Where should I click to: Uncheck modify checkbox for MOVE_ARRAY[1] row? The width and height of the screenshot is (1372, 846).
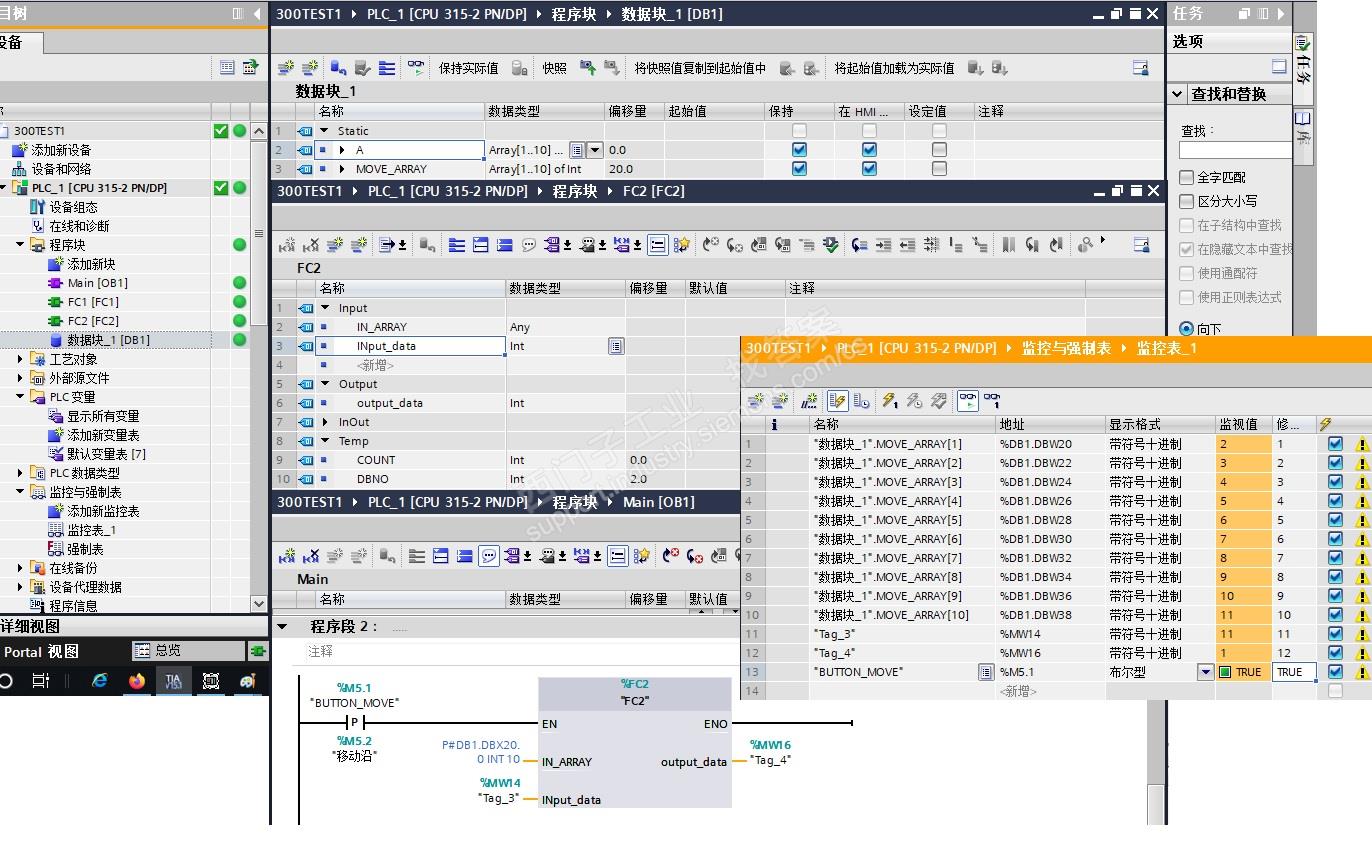1335,444
